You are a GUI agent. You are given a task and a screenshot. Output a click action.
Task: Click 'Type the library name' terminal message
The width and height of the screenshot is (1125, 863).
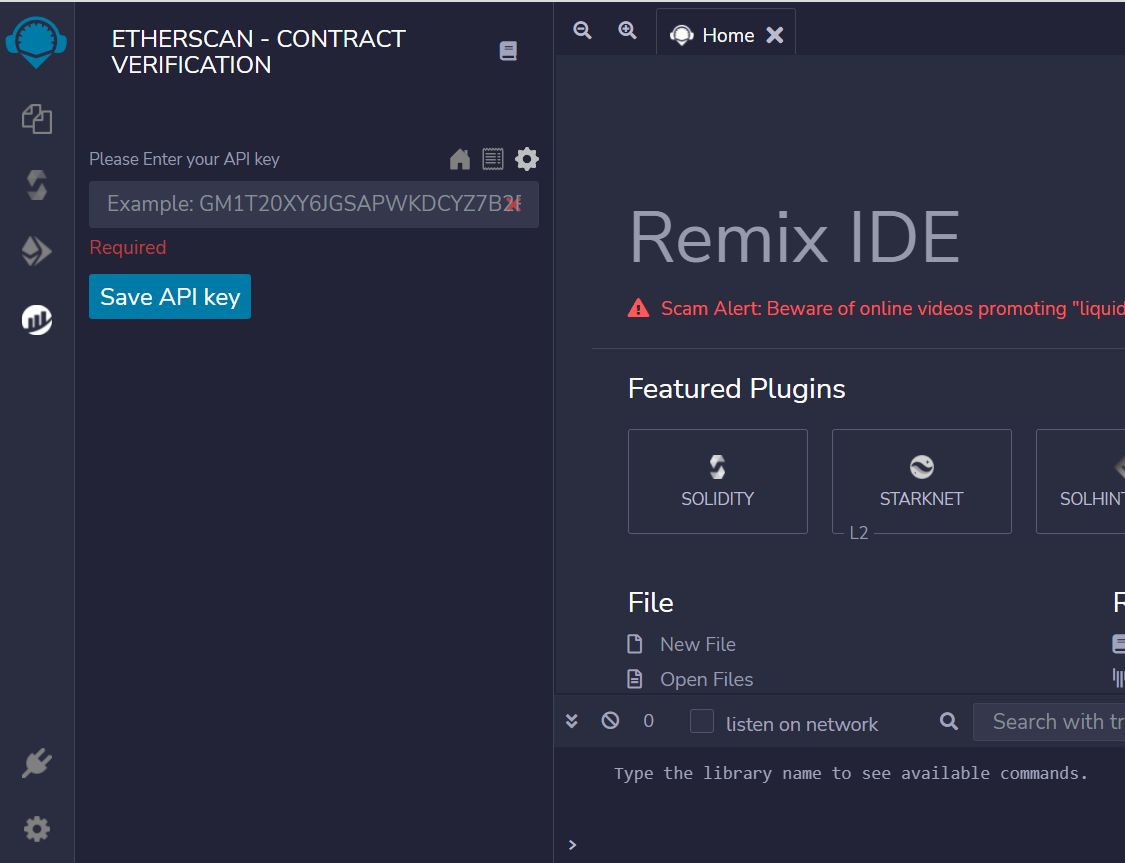click(851, 773)
